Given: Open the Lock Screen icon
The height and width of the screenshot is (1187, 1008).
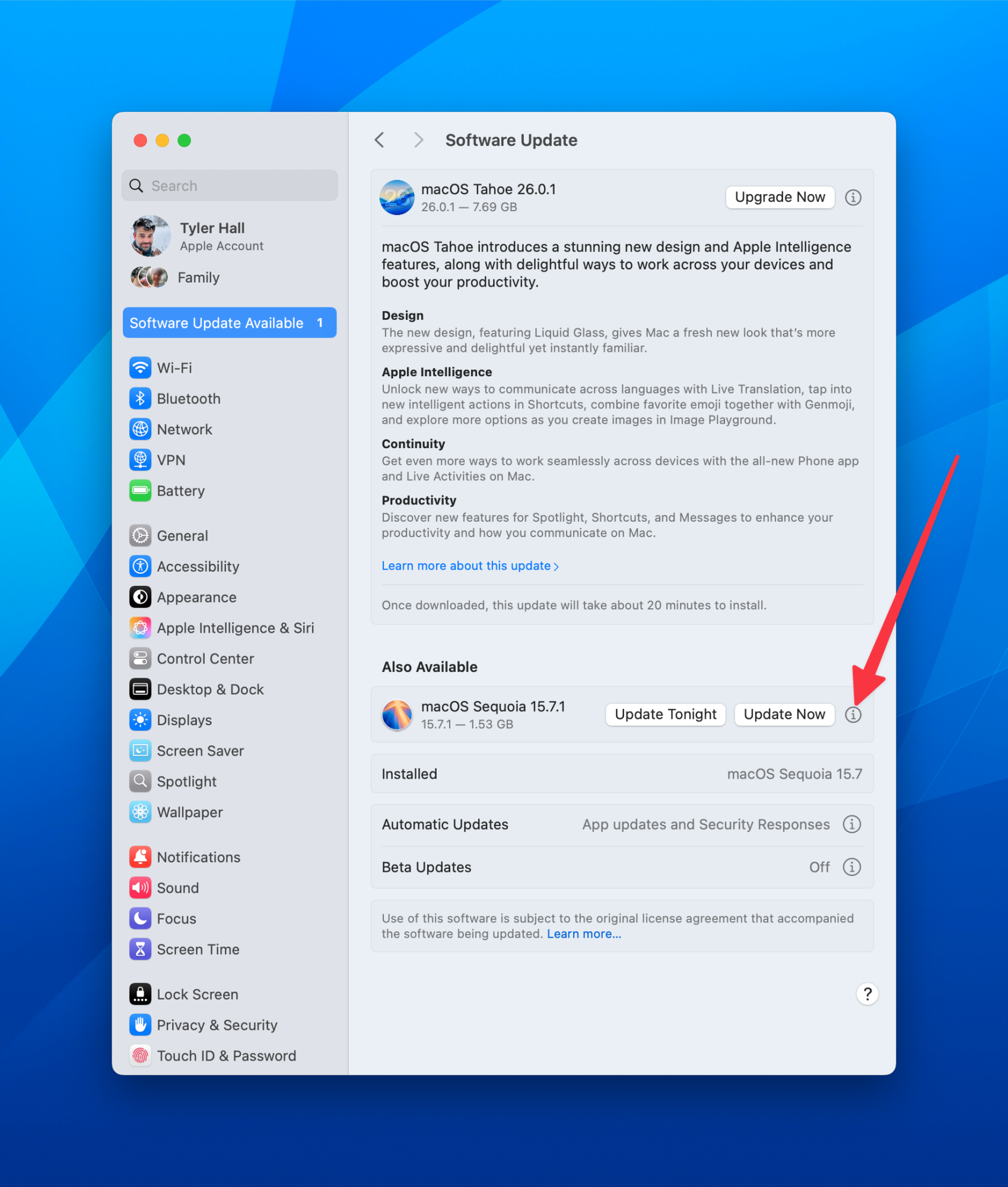Looking at the screenshot, I should [140, 994].
